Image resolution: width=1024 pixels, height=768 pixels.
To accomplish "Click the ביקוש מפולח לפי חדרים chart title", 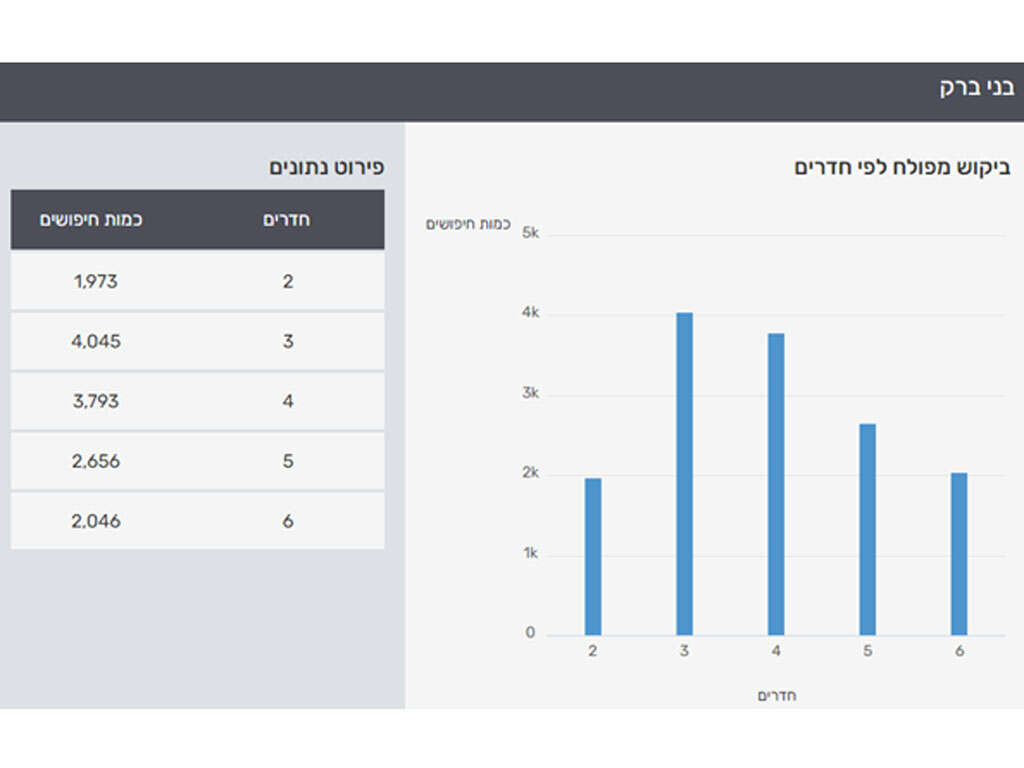I will tap(902, 168).
